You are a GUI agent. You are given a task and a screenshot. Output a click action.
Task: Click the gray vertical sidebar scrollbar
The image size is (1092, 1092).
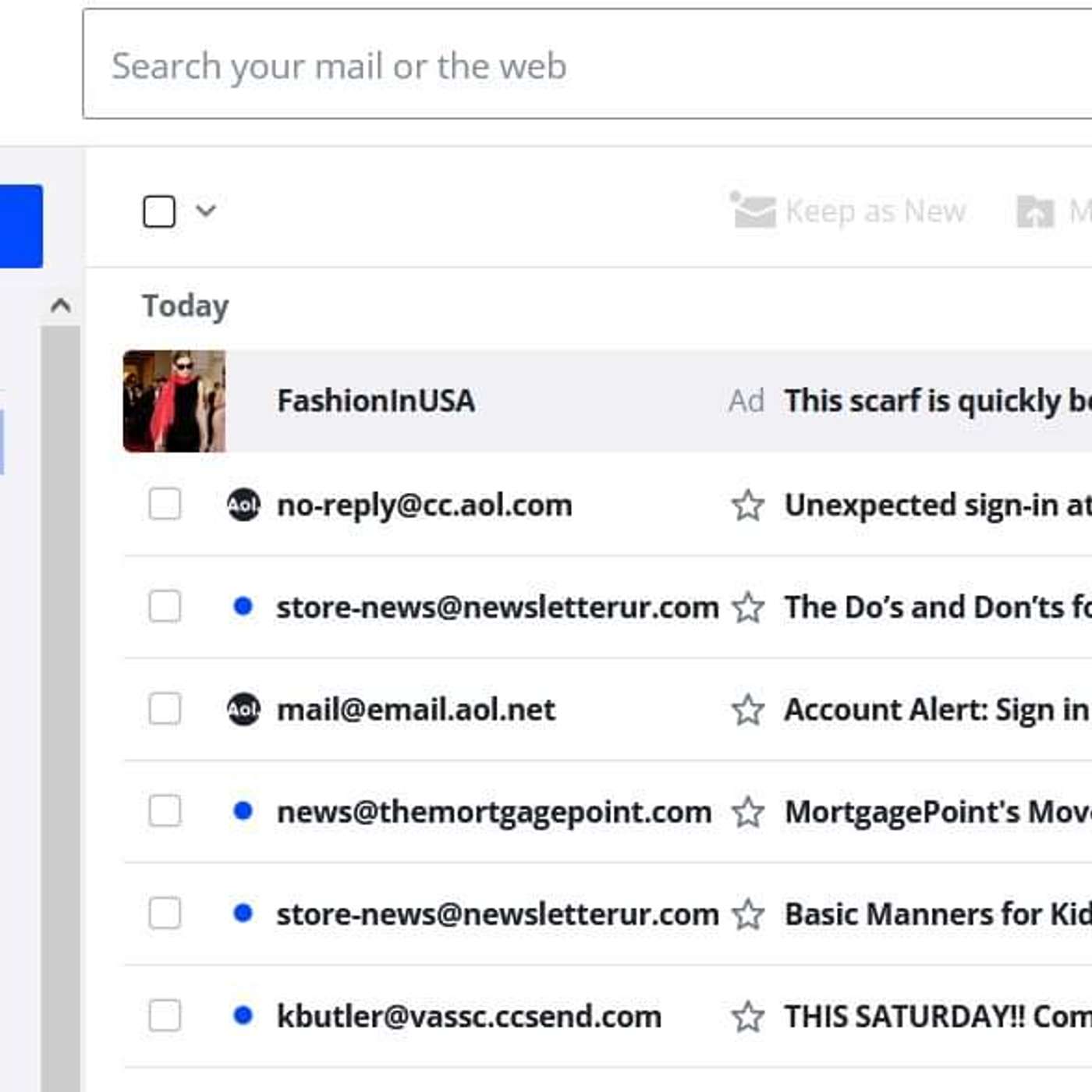(60, 702)
